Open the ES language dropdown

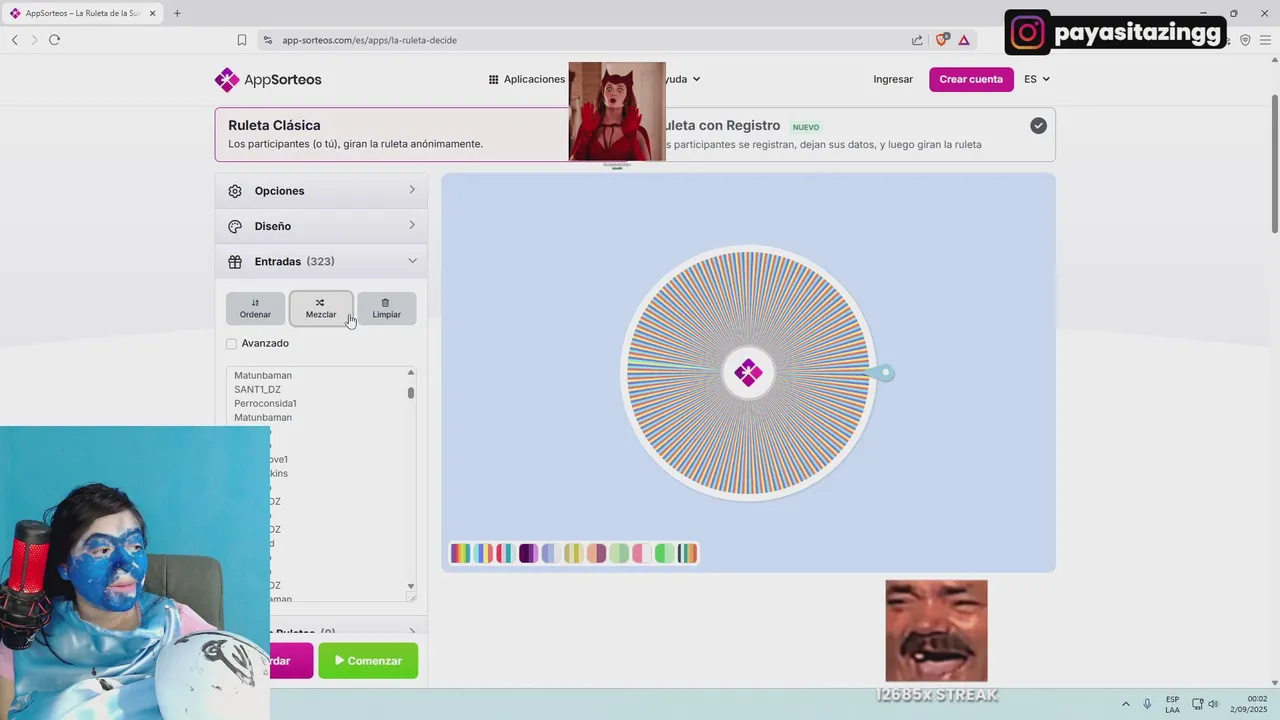(x=1037, y=79)
